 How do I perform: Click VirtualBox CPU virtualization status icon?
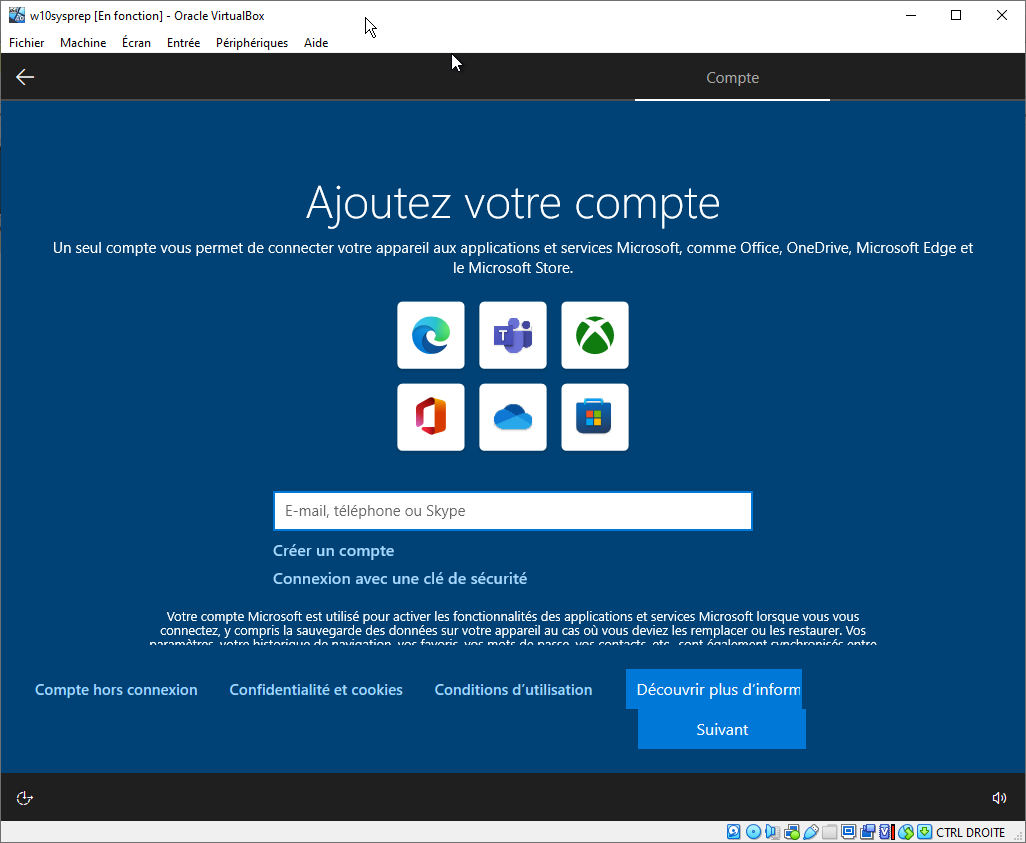[887, 832]
